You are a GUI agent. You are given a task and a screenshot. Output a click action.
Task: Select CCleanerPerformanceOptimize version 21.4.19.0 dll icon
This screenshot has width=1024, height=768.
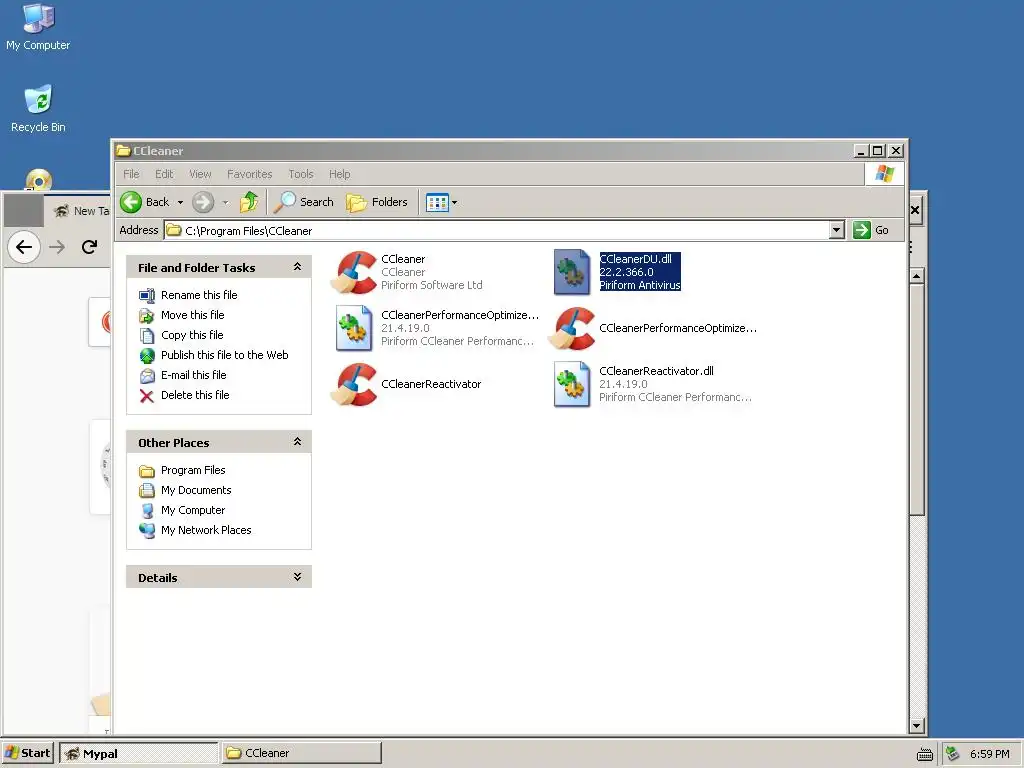[354, 328]
